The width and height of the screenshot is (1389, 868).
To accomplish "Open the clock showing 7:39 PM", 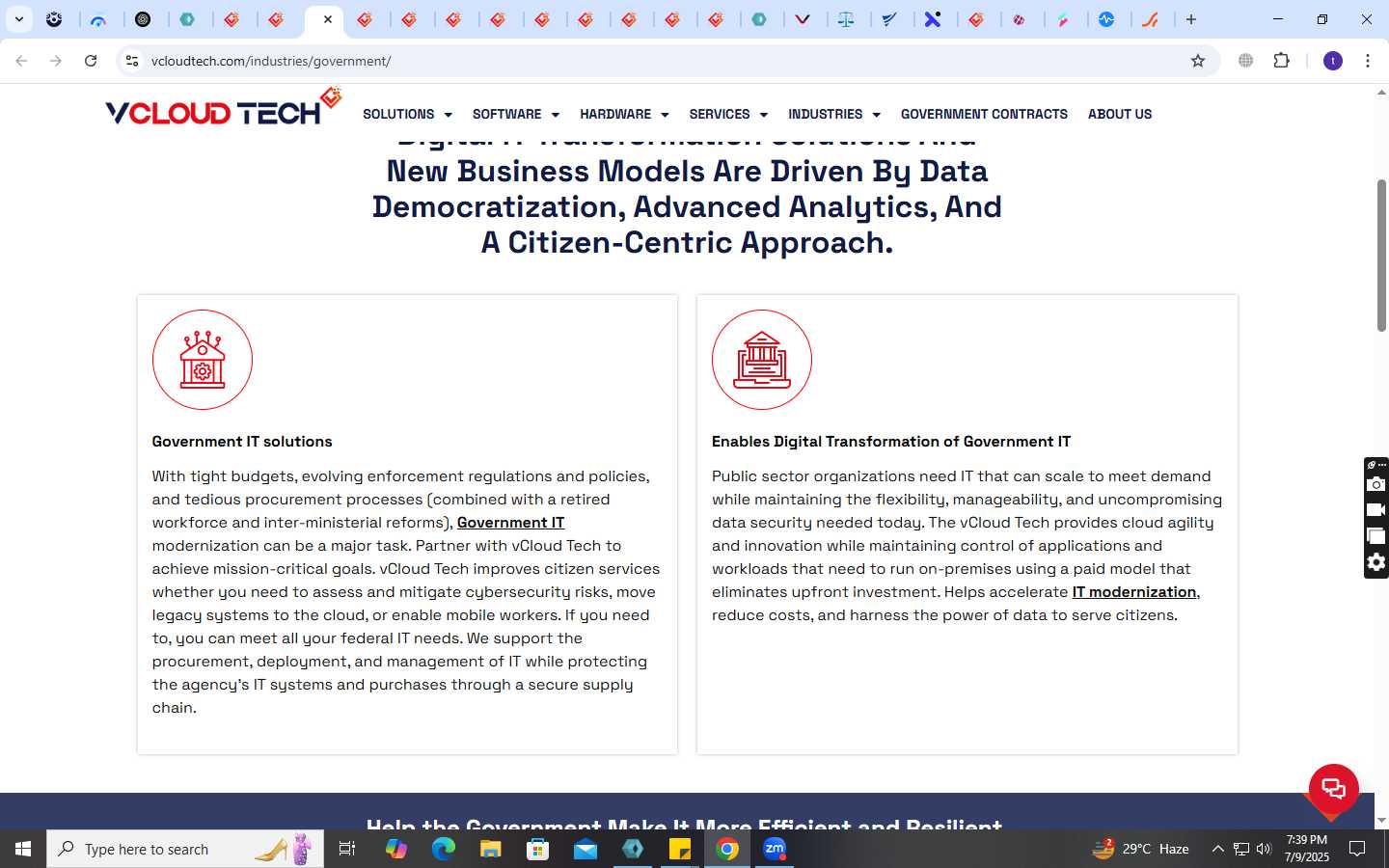I will 1307,849.
